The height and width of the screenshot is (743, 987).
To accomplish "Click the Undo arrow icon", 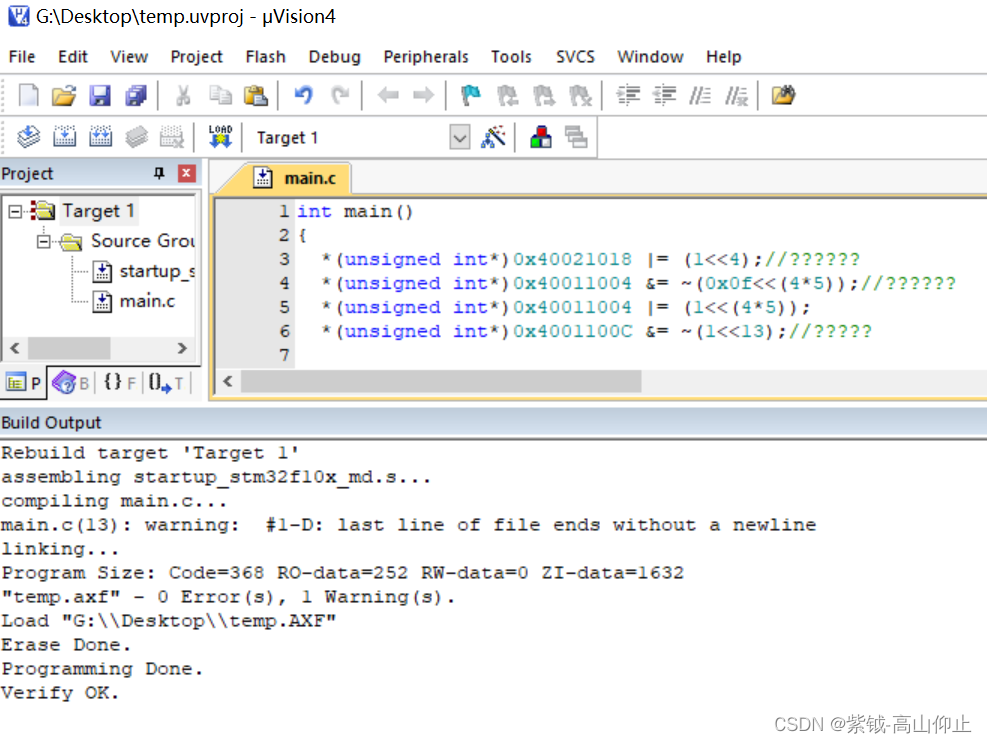I will tap(304, 96).
